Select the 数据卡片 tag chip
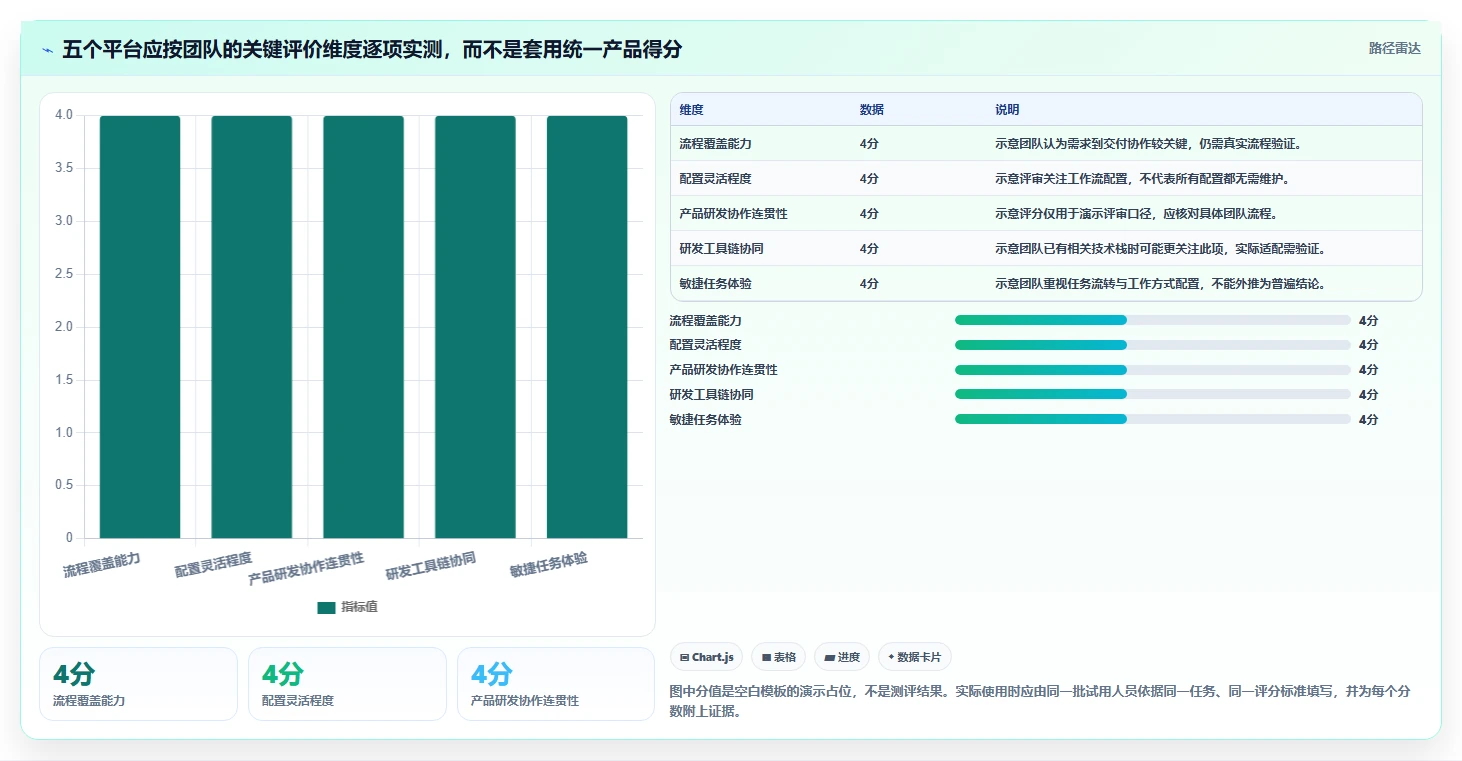The height and width of the screenshot is (761, 1462). point(915,657)
